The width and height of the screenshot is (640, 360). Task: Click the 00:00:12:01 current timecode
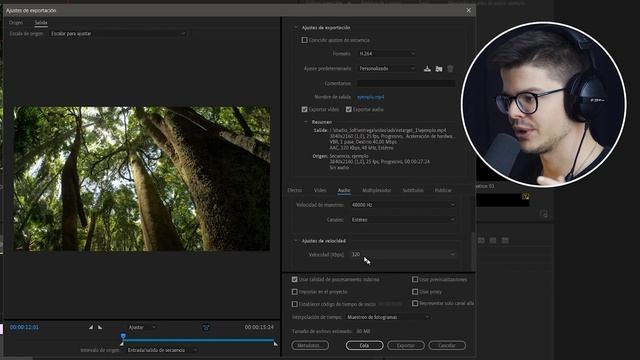pos(24,327)
